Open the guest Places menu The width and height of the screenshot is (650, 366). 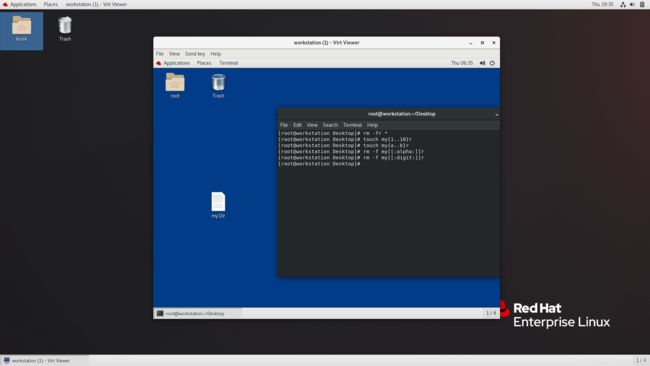point(204,63)
